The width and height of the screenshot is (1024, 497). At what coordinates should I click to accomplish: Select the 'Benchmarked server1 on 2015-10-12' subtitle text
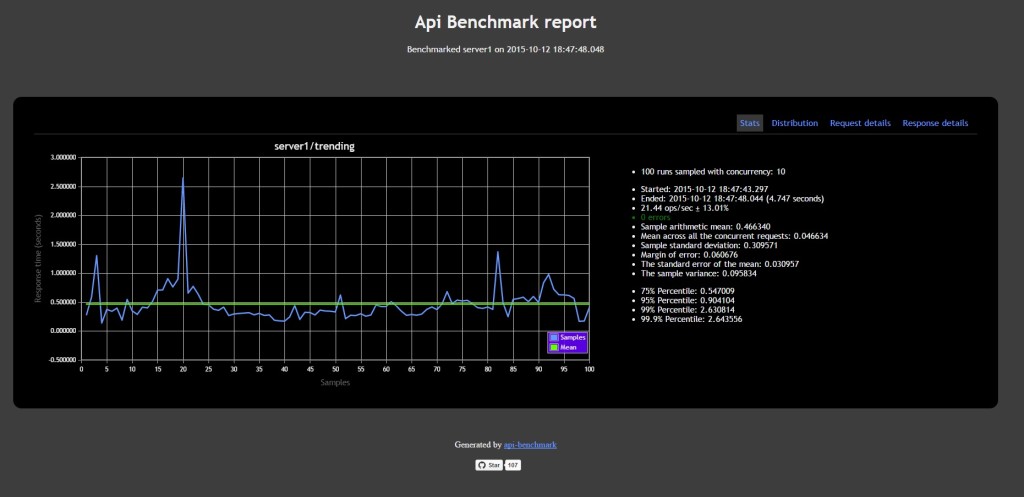(505, 49)
